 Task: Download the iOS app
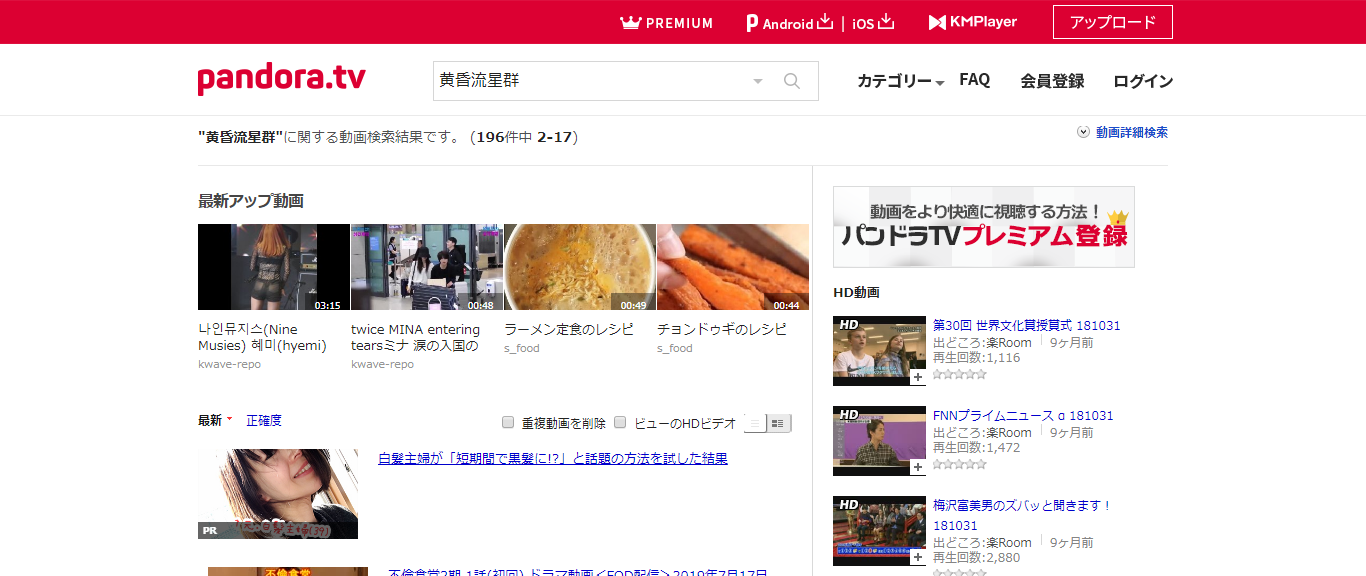click(x=873, y=22)
